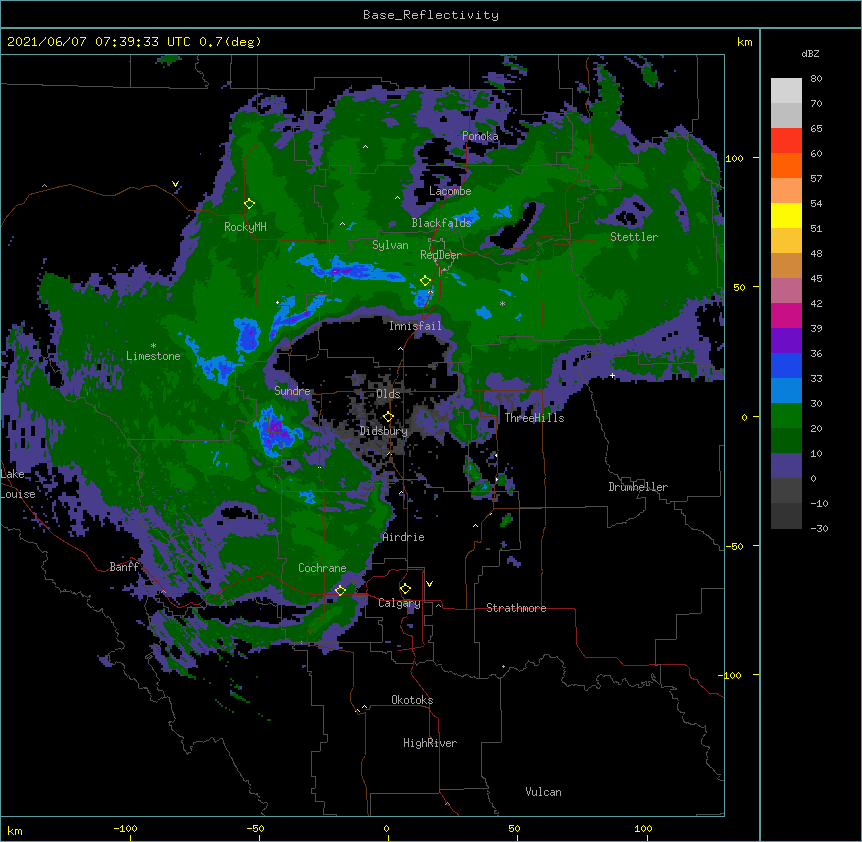Viewport: 862px width, 842px height.
Task: Click the yellow diamond marker above RockyMH
Action: point(249,204)
